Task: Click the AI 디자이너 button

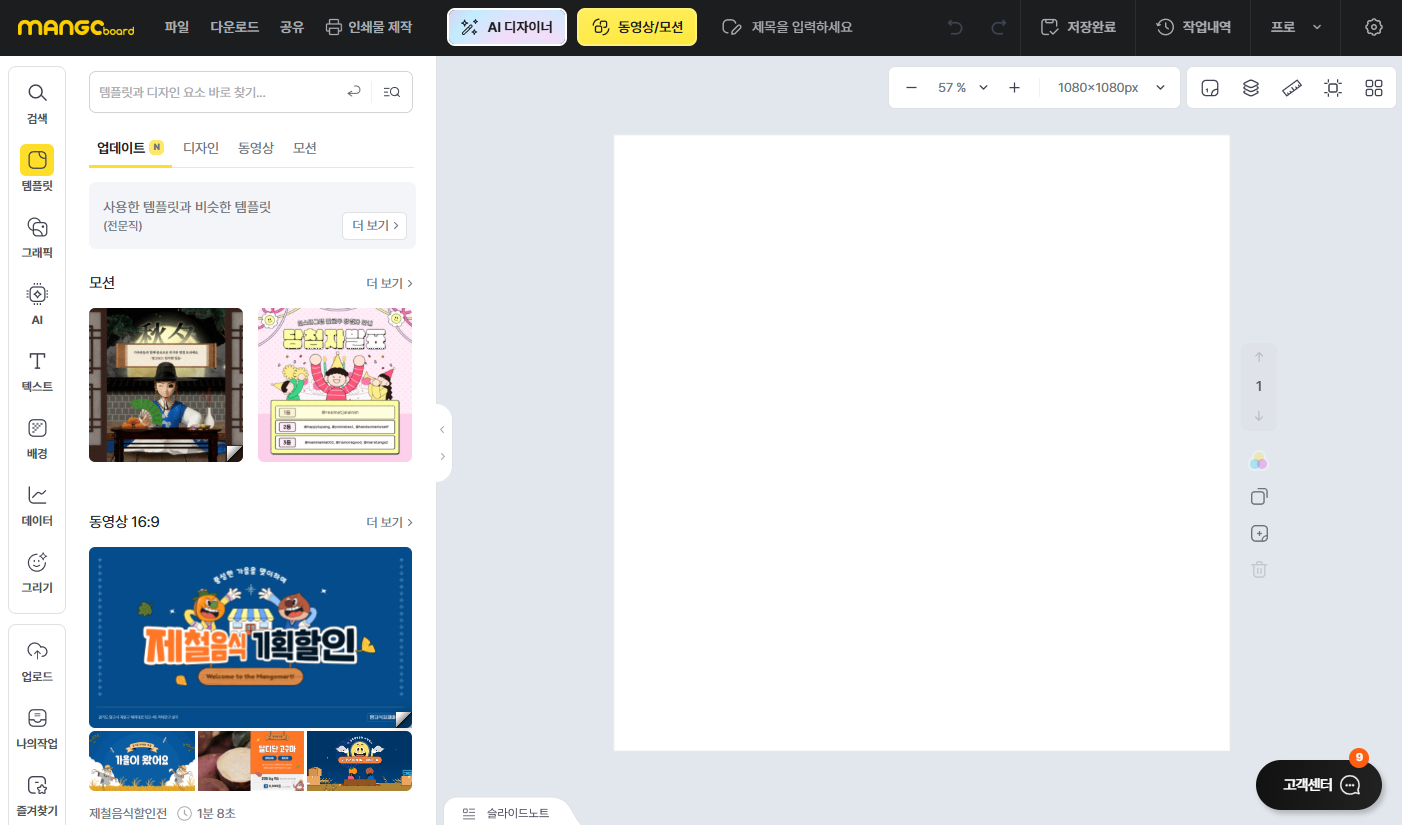Action: click(507, 27)
